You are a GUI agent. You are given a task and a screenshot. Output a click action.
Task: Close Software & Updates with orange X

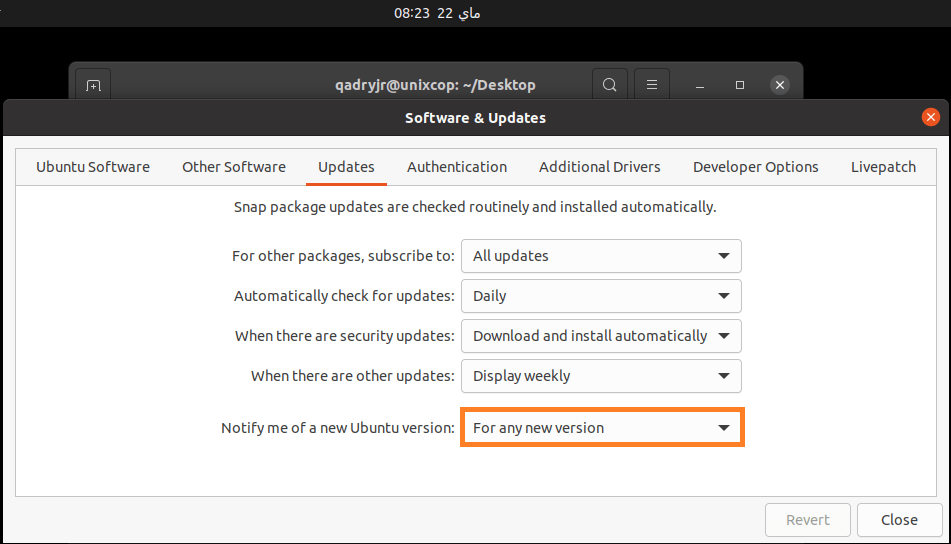coord(930,117)
